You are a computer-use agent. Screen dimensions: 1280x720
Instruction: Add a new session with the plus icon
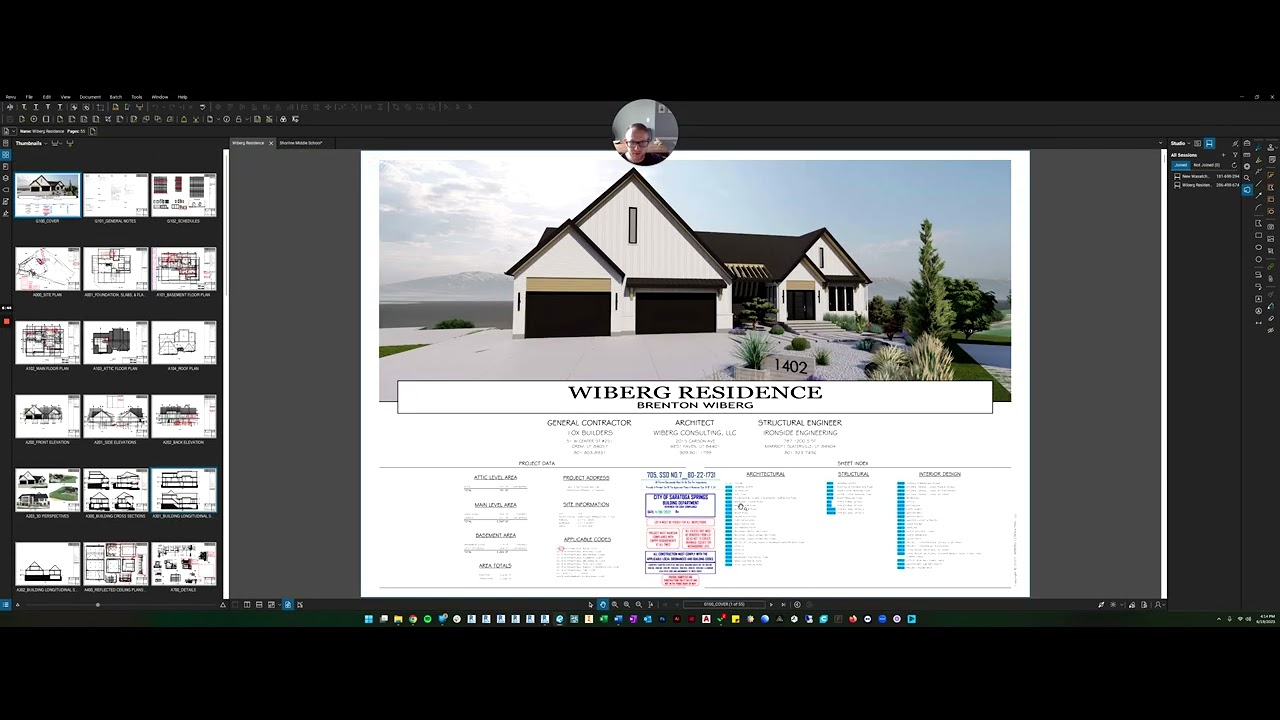click(x=1223, y=155)
